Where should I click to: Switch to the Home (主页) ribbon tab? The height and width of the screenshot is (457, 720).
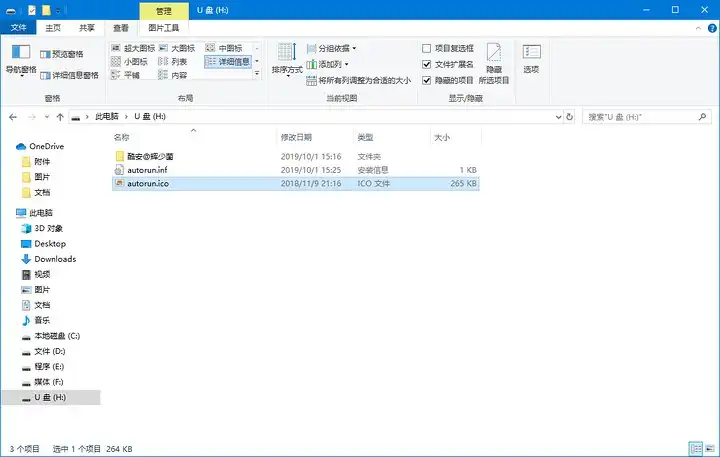point(50,29)
